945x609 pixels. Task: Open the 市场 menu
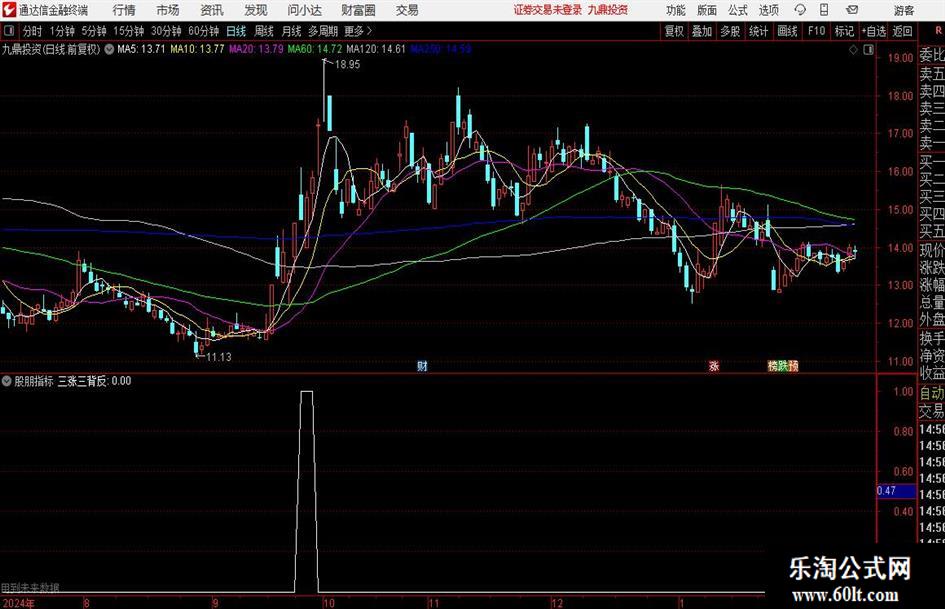click(168, 10)
